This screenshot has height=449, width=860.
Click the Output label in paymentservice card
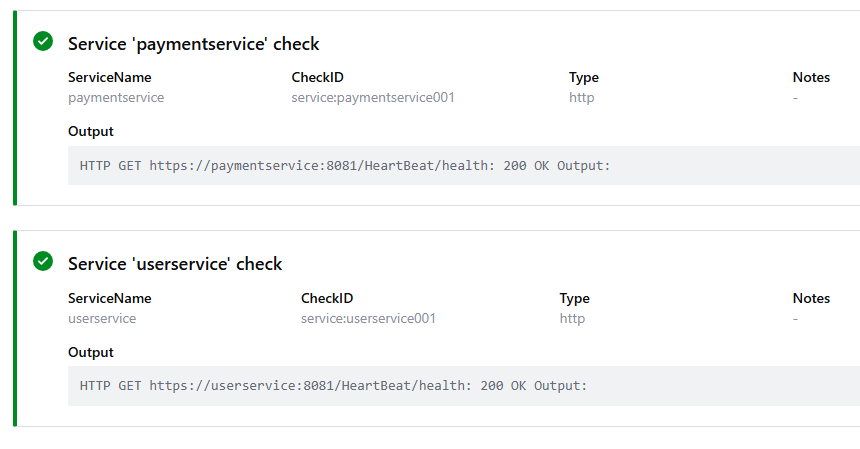[90, 131]
